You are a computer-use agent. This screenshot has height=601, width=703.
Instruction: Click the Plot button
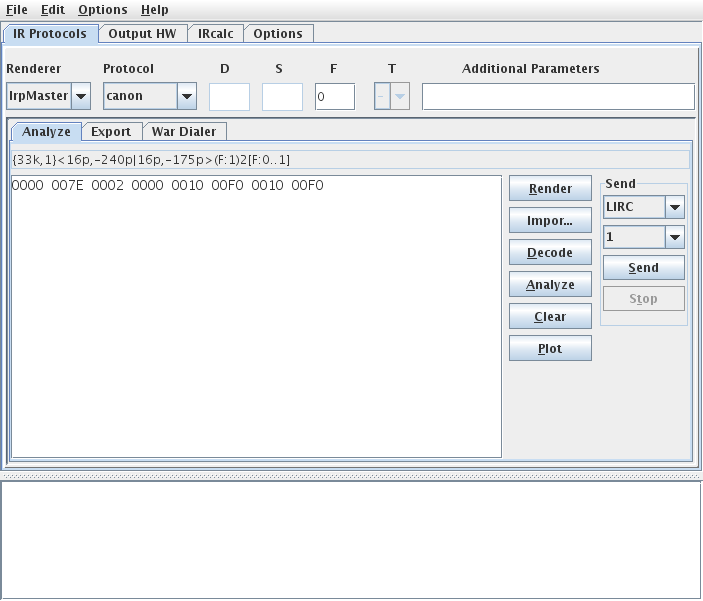tap(550, 349)
